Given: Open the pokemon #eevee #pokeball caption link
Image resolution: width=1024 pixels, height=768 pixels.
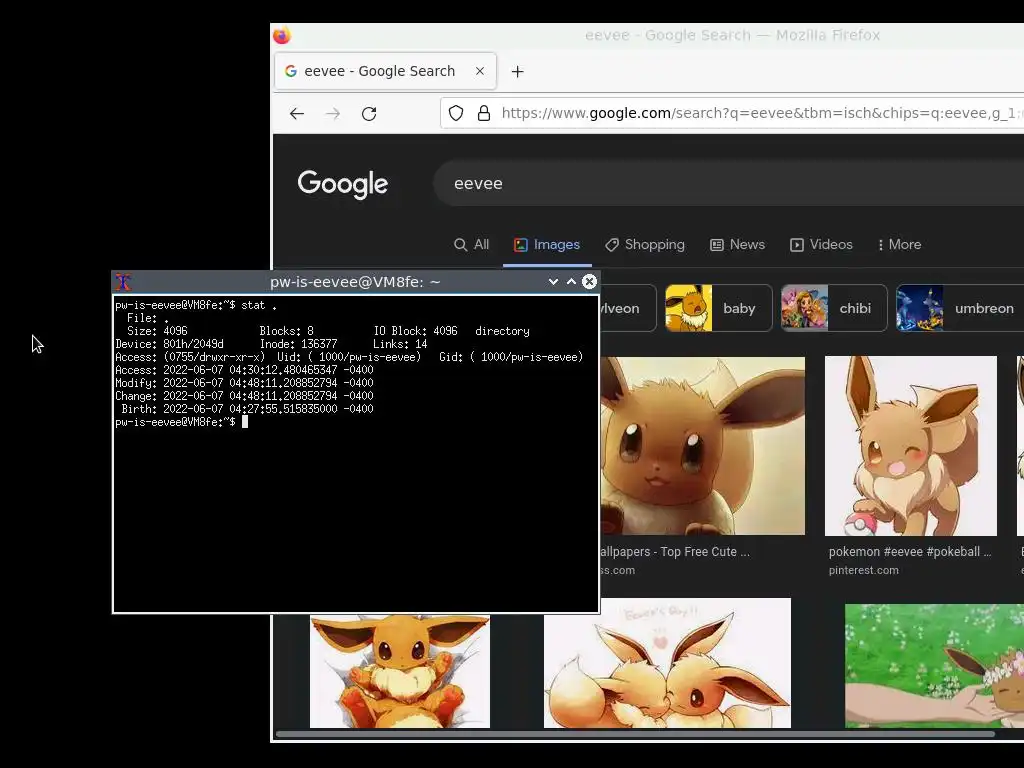Looking at the screenshot, I should [910, 552].
